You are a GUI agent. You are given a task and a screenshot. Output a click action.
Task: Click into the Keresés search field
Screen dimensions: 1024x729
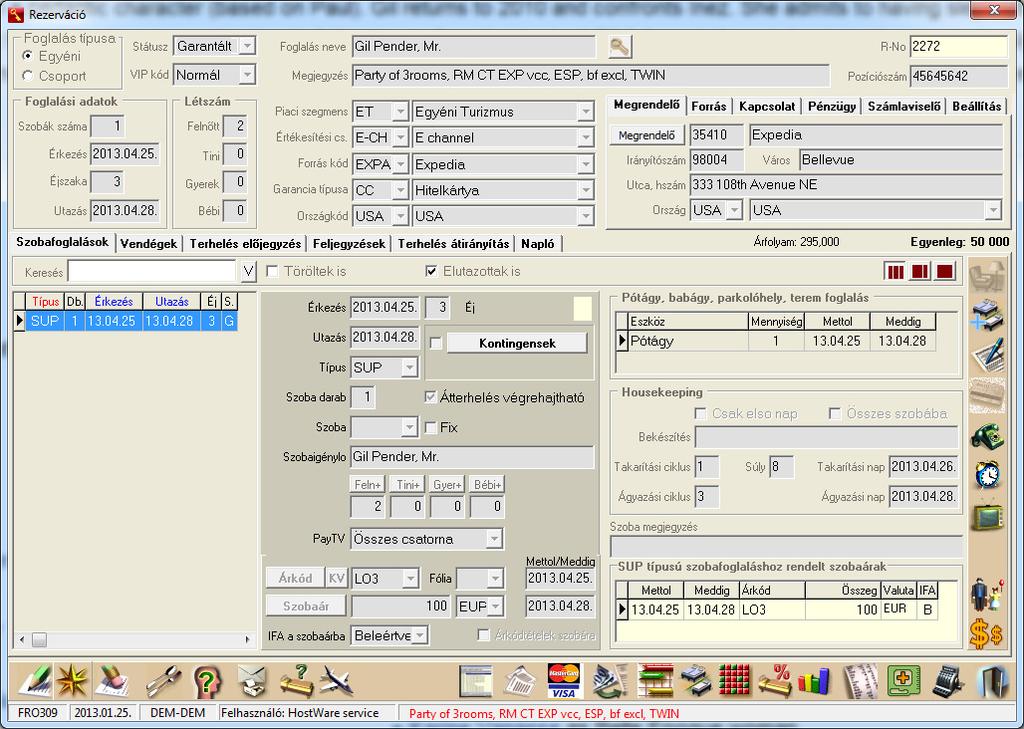[152, 272]
